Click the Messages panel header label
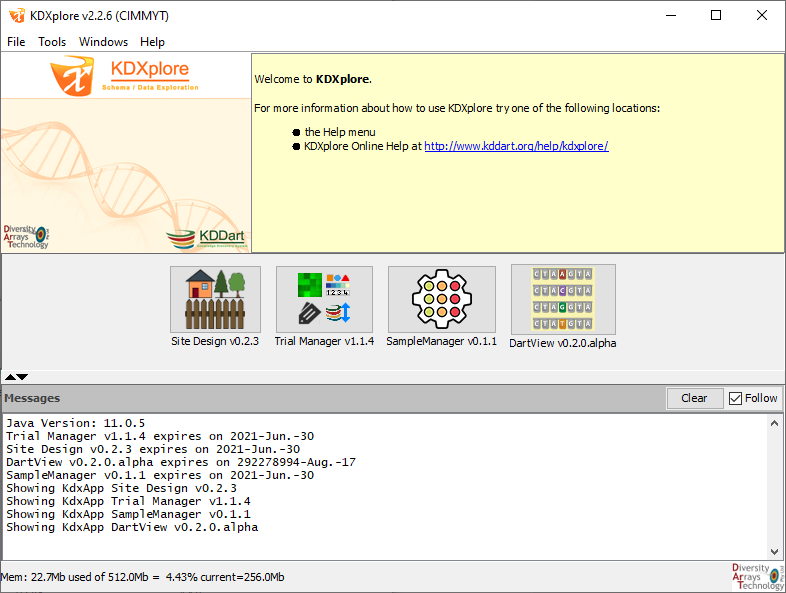 [x=32, y=398]
